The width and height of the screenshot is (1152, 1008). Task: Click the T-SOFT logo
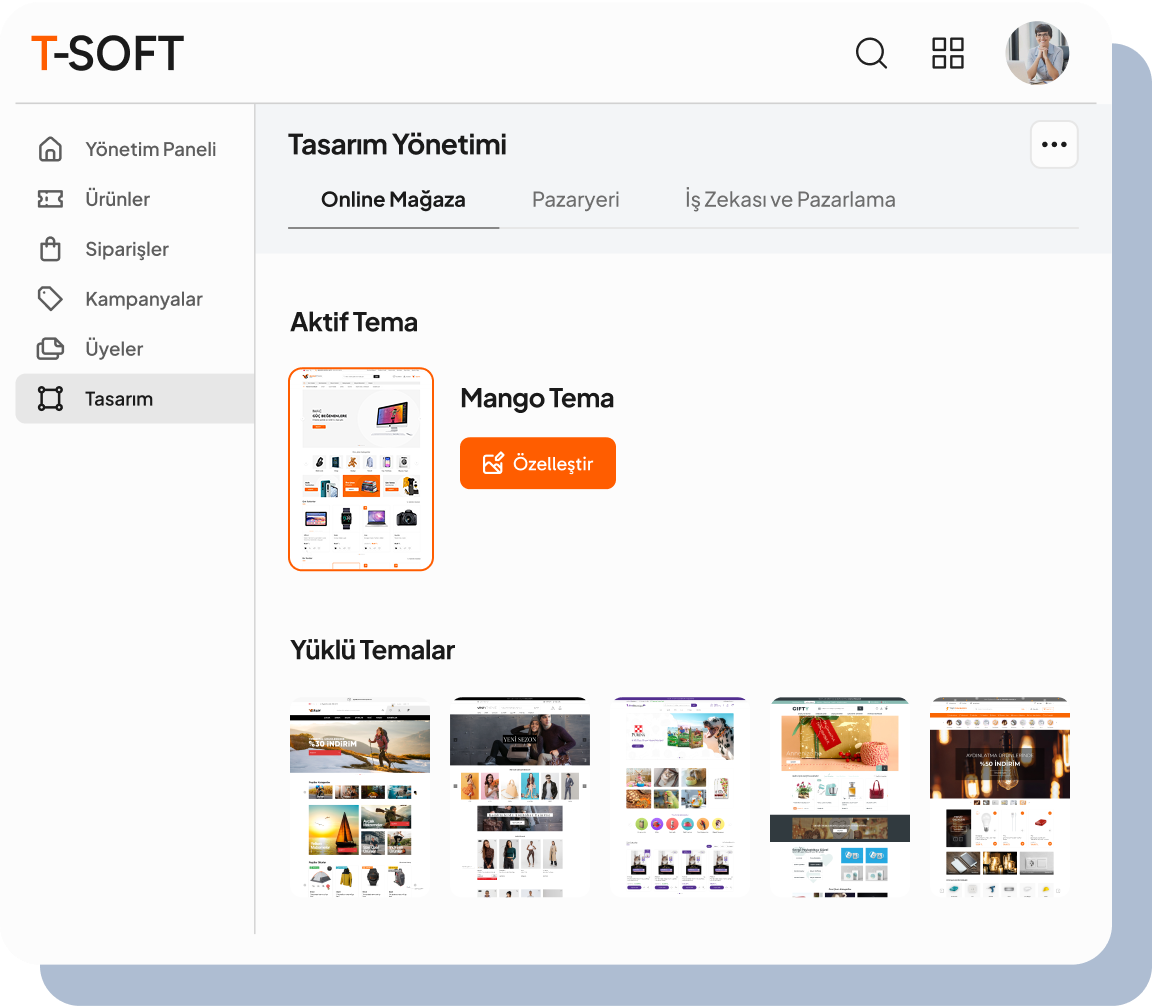108,53
